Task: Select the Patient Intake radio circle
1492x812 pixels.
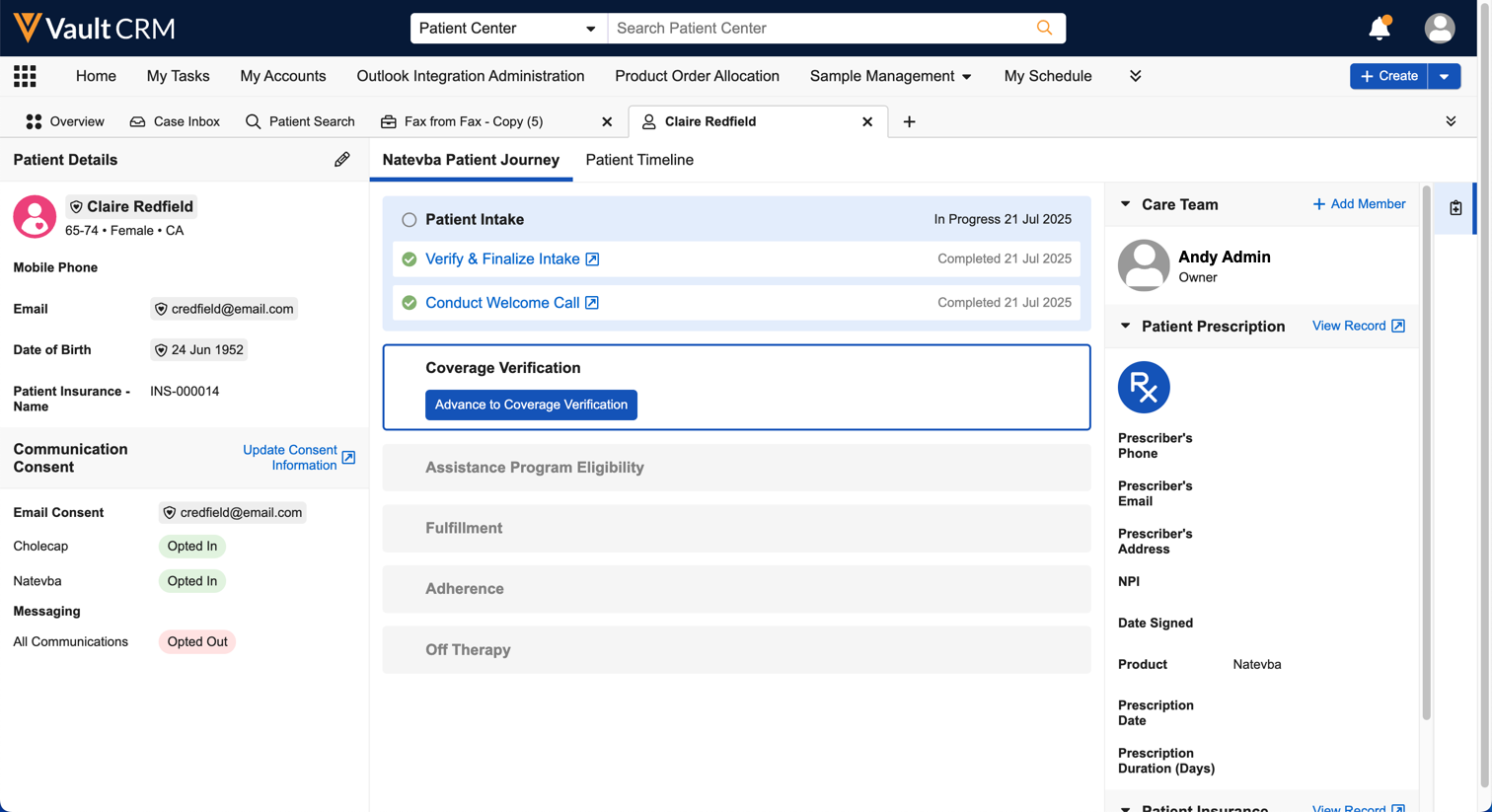Action: [409, 220]
